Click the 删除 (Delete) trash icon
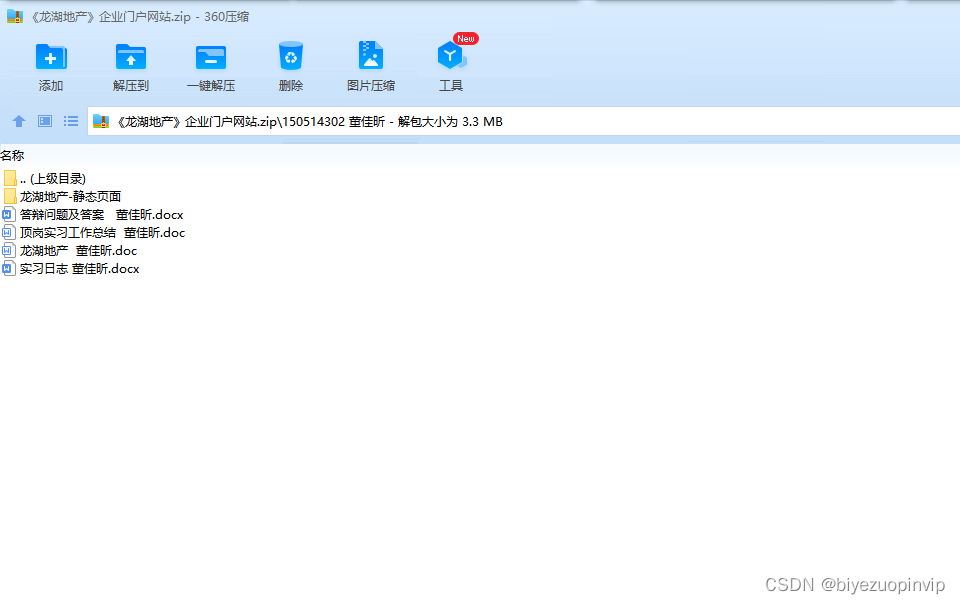Viewport: 960px width, 604px height. point(291,56)
